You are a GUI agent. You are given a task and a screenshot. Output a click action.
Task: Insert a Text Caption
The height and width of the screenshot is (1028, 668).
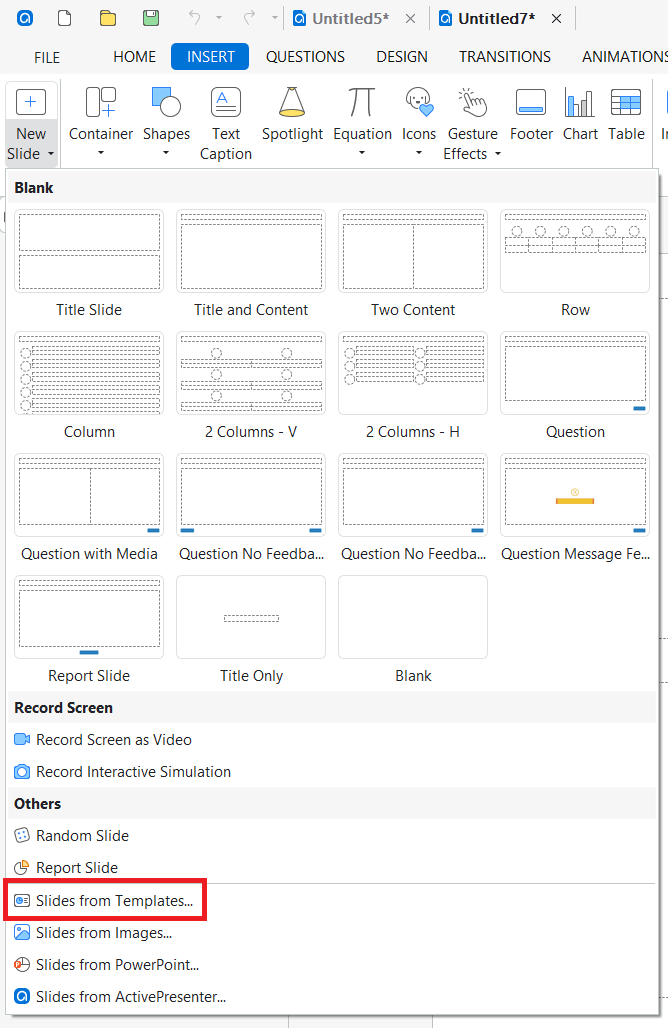coord(226,123)
